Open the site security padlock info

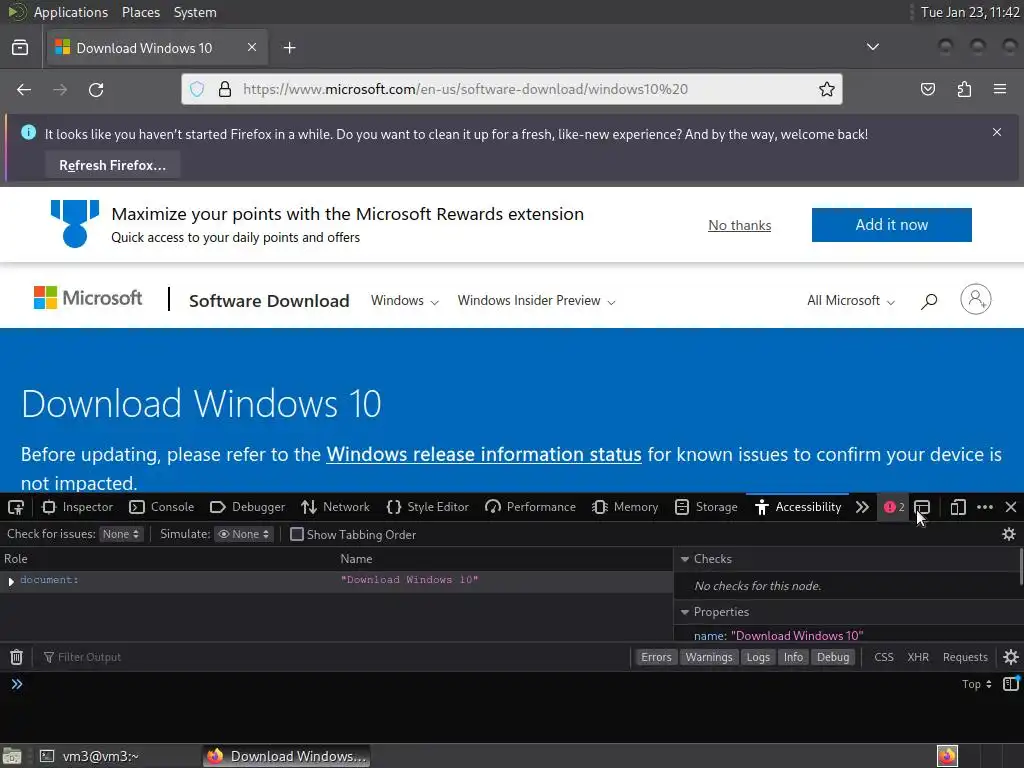click(225, 89)
